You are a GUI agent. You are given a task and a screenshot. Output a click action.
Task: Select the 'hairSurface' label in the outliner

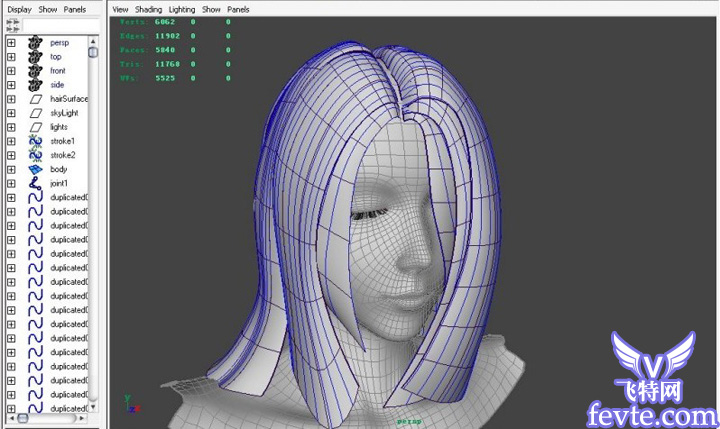pos(69,99)
